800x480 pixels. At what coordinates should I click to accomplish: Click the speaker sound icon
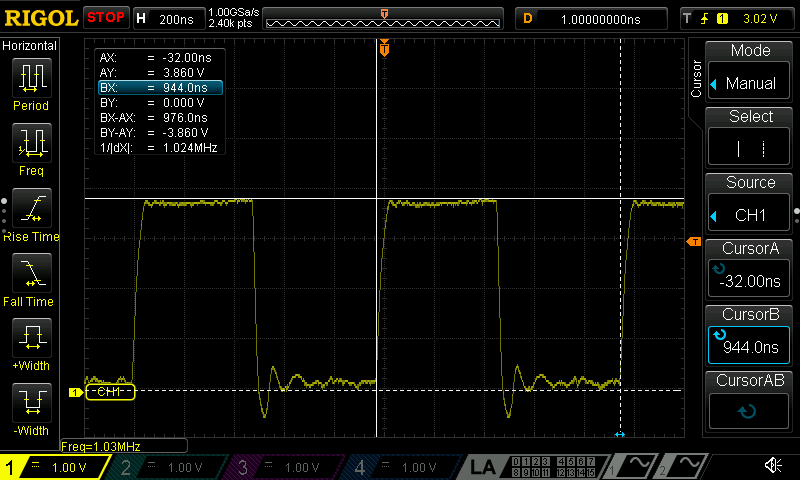[x=773, y=466]
